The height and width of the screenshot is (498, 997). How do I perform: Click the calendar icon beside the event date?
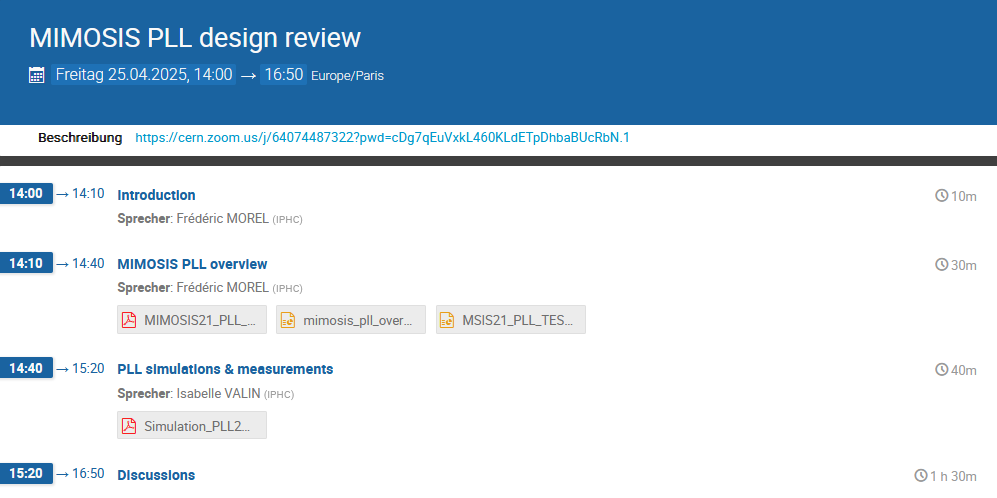37,75
